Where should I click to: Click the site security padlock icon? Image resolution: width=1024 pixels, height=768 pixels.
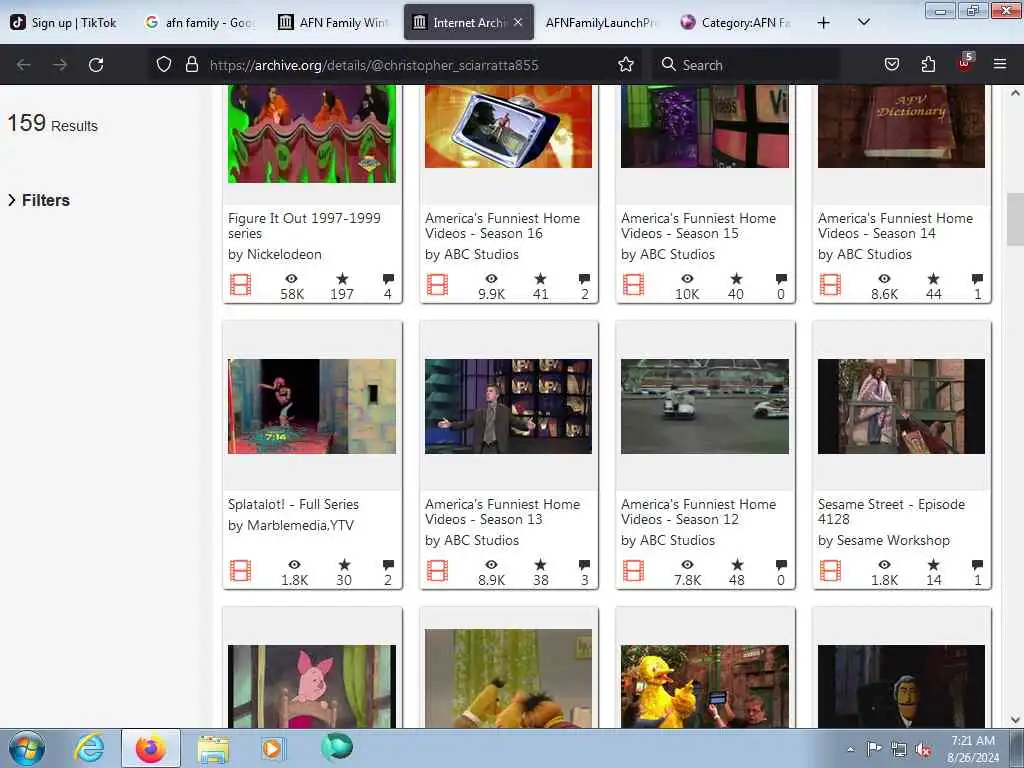(191, 65)
